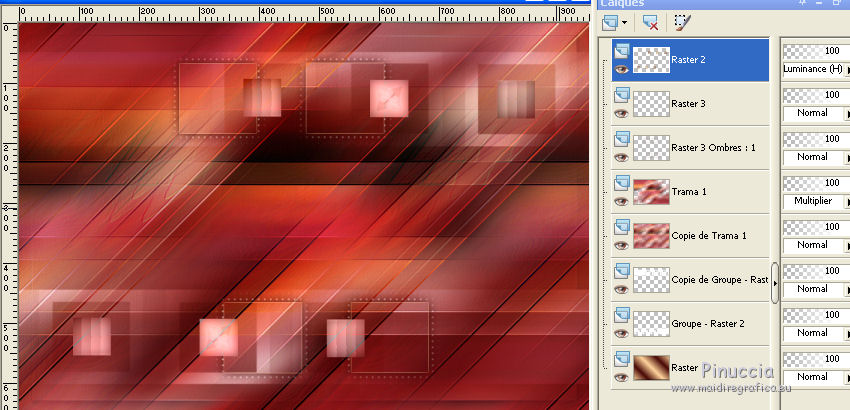Image resolution: width=850 pixels, height=410 pixels.
Task: Open the Normal blend mode dropdown of Raster 3
Action: [x=816, y=113]
